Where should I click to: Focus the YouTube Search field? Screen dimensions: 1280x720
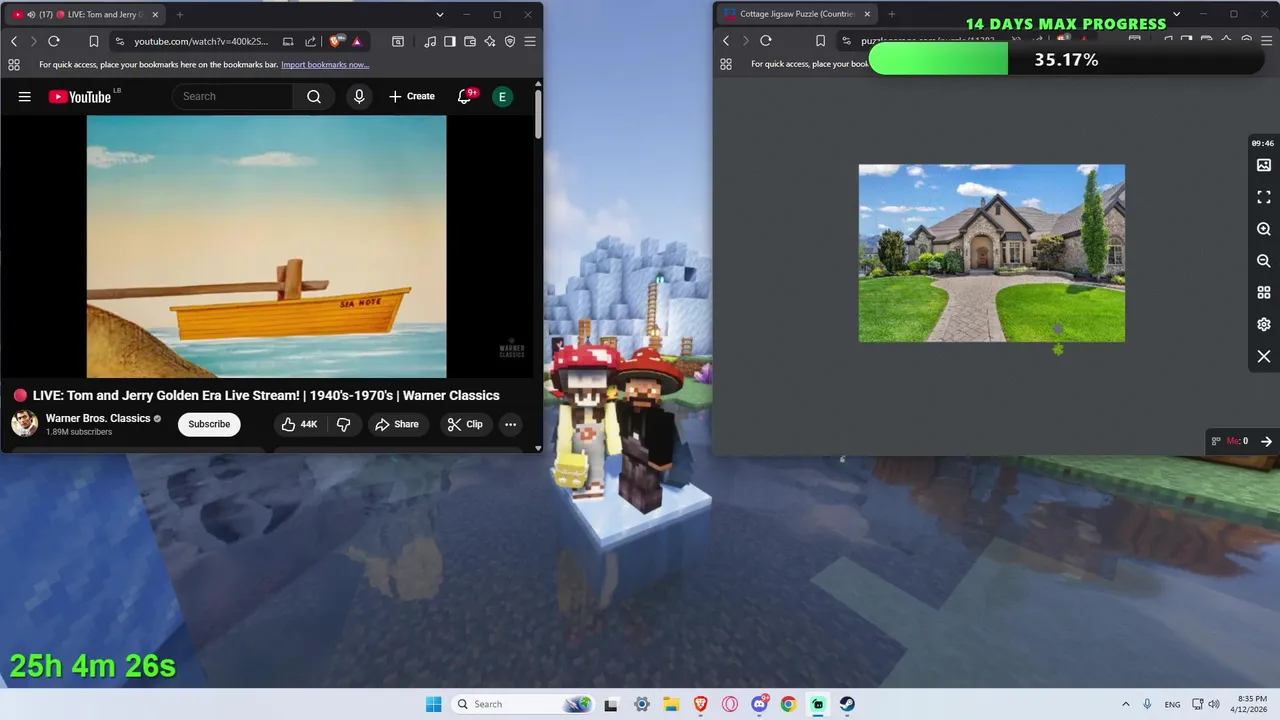[x=233, y=97]
